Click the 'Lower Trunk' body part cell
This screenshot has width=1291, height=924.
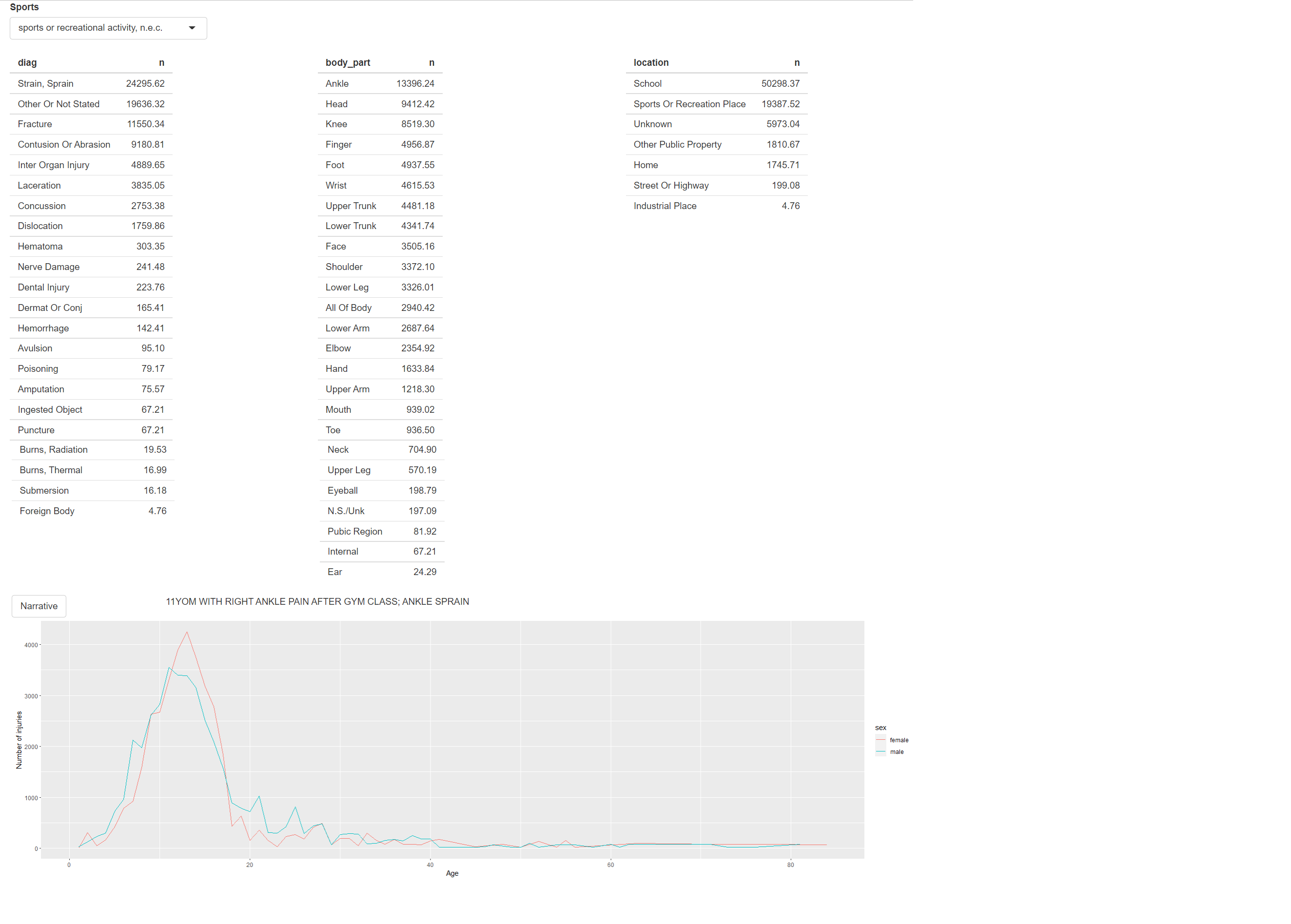(351, 226)
